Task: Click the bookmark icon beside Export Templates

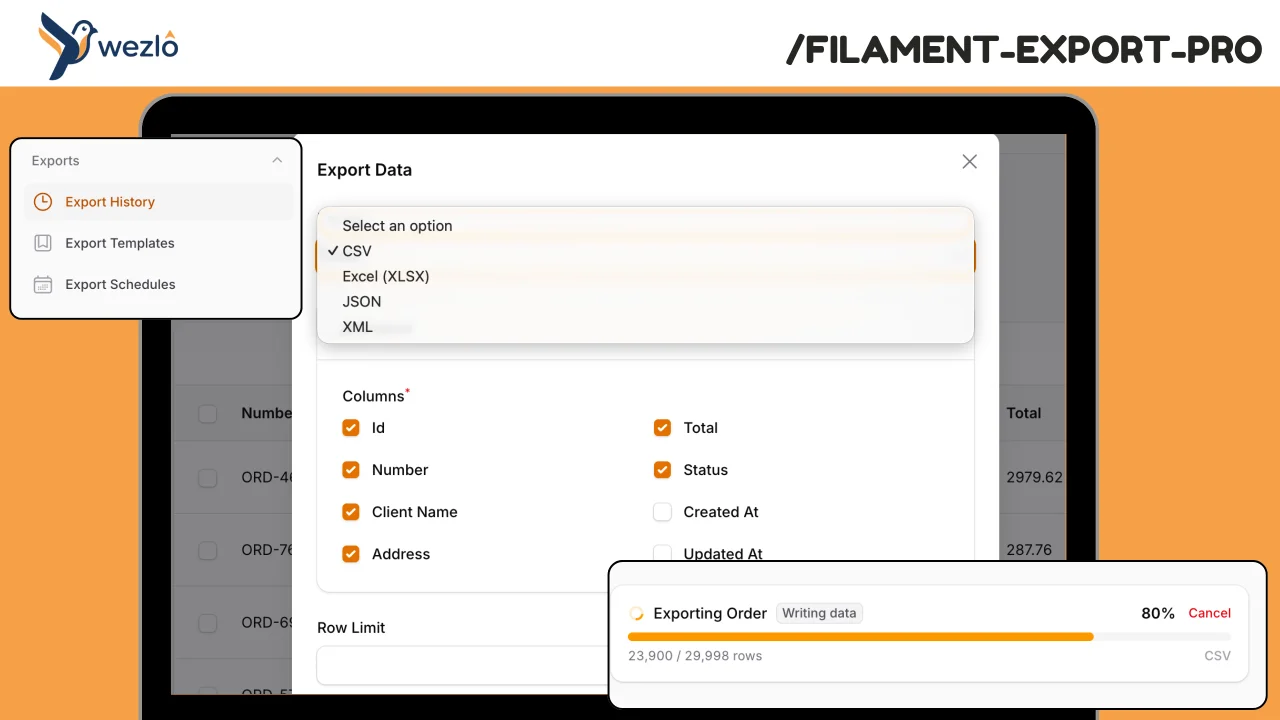Action: [42, 243]
